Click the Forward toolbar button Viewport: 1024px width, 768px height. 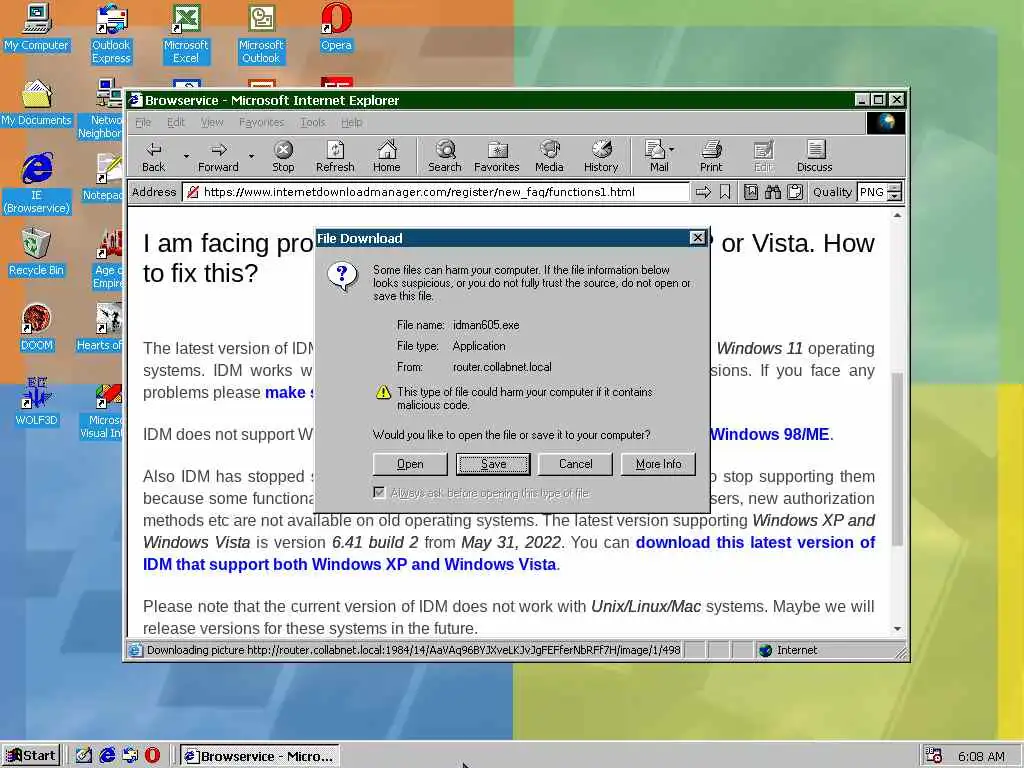(x=218, y=157)
